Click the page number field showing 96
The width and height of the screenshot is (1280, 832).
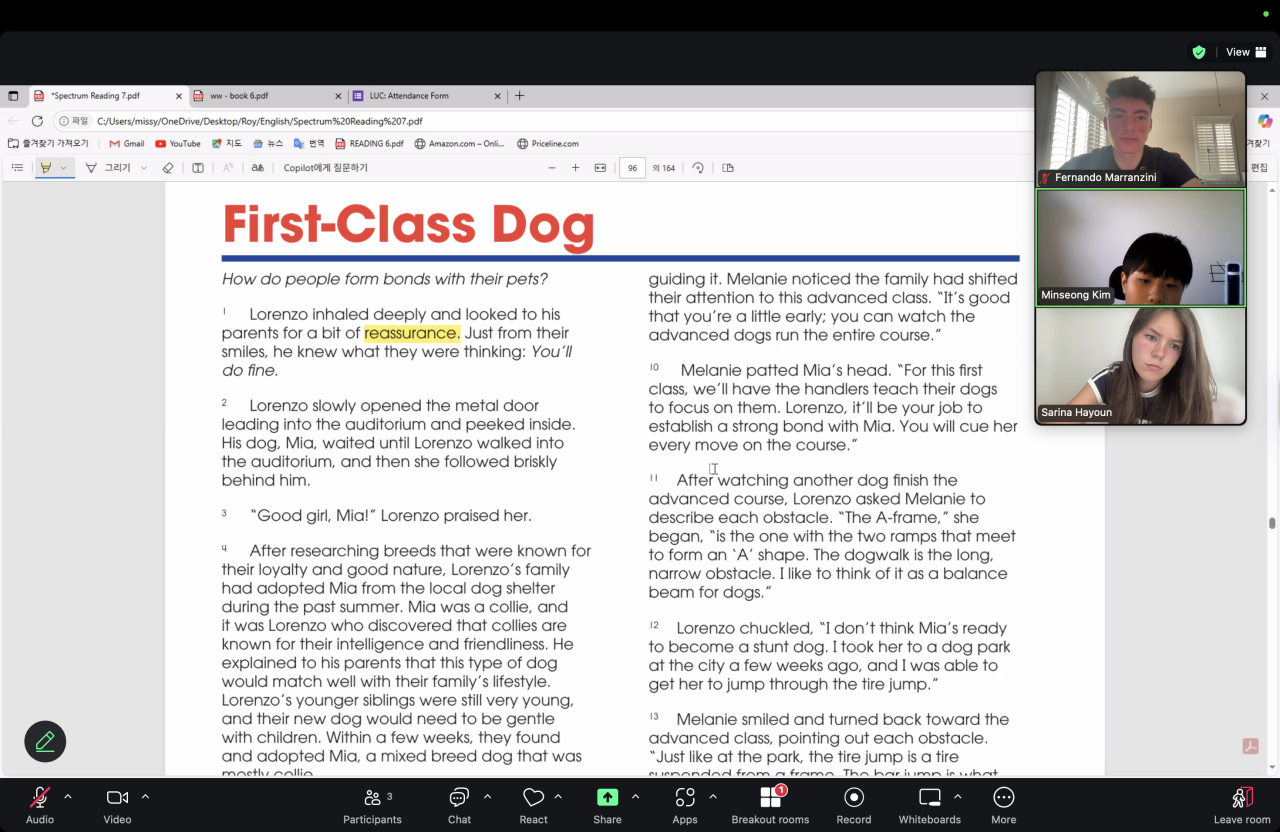(632, 168)
